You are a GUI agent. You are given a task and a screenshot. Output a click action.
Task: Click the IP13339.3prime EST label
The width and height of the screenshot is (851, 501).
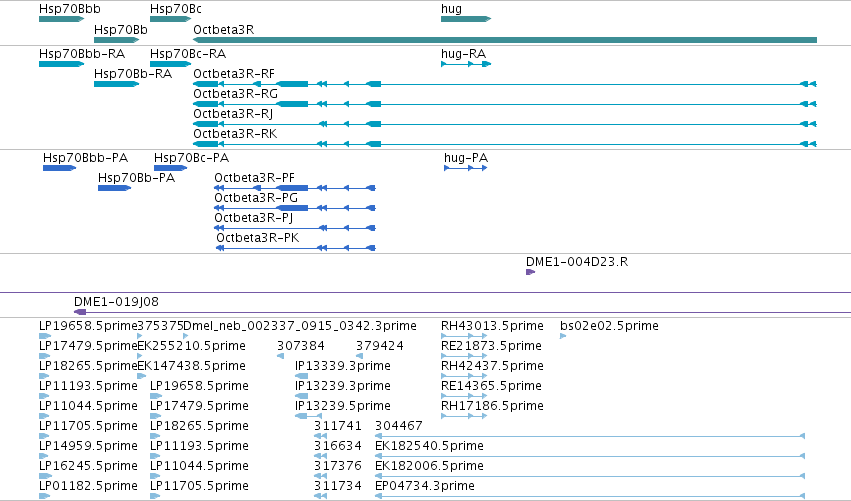pos(342,366)
